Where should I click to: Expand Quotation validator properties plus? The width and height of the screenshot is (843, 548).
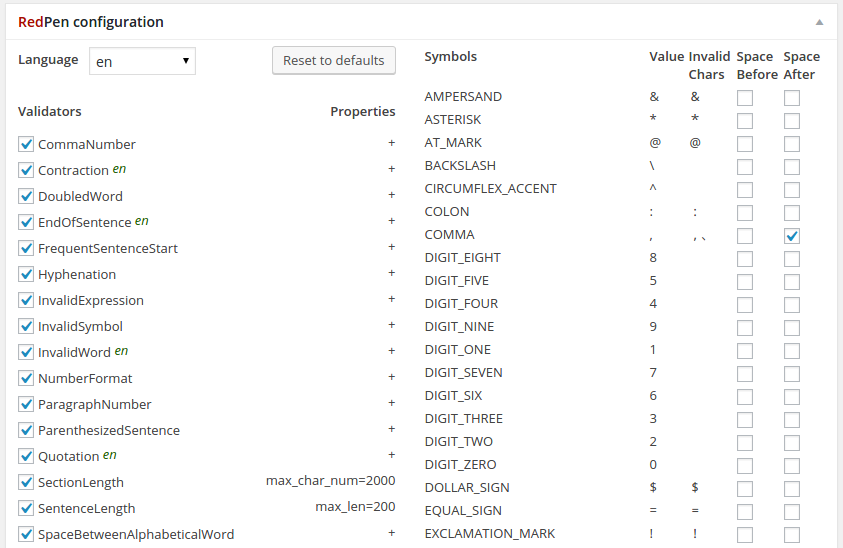(391, 455)
